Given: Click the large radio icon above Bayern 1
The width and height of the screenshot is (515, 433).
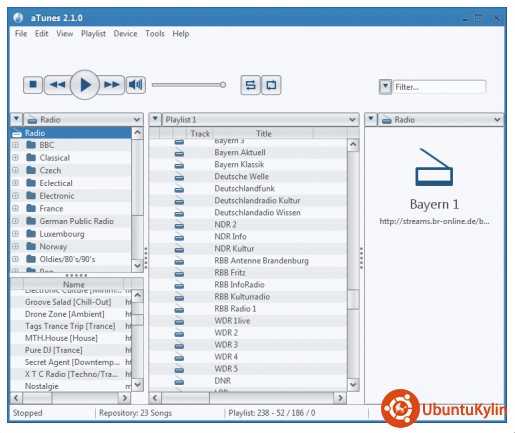Looking at the screenshot, I should 434,167.
